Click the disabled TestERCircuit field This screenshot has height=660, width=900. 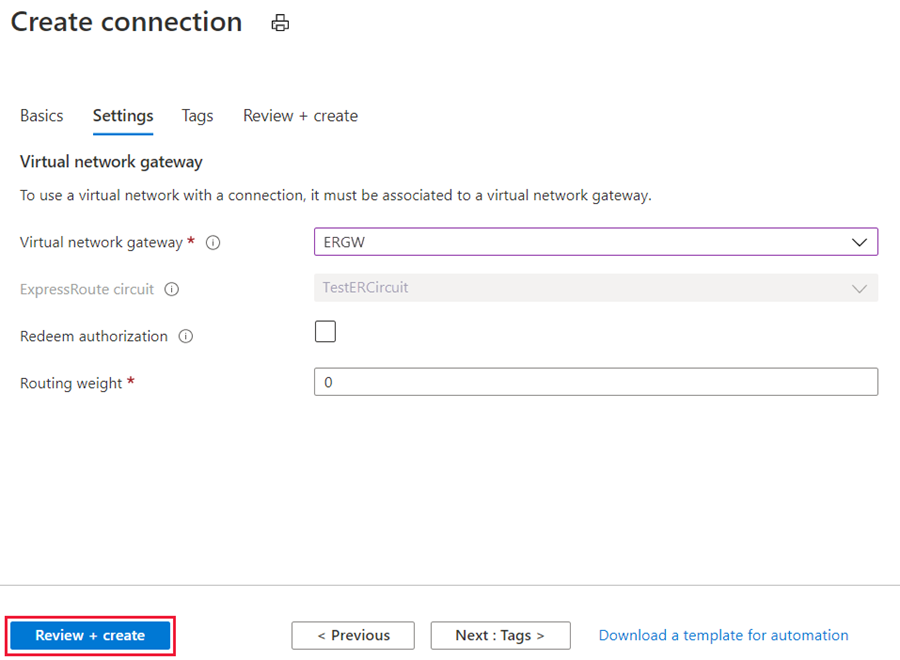[x=596, y=289]
